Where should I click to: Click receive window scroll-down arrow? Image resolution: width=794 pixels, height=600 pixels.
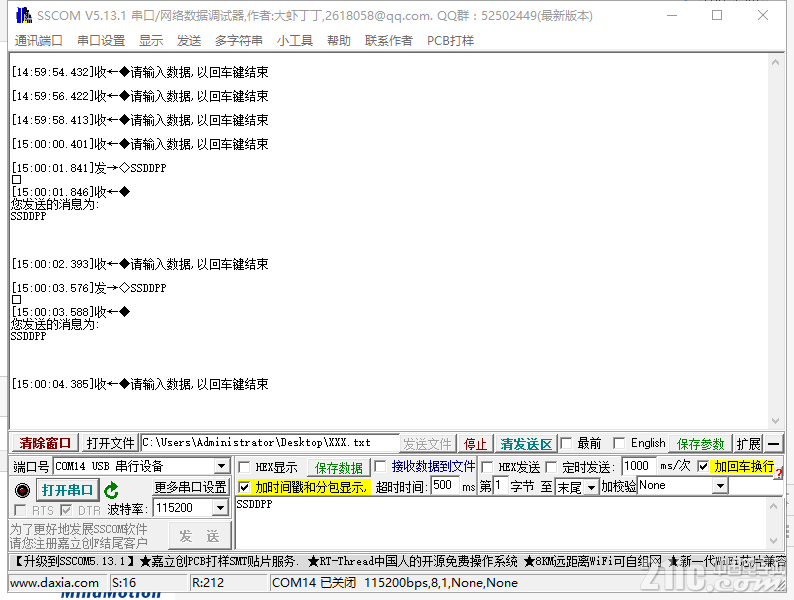pyautogui.click(x=775, y=421)
